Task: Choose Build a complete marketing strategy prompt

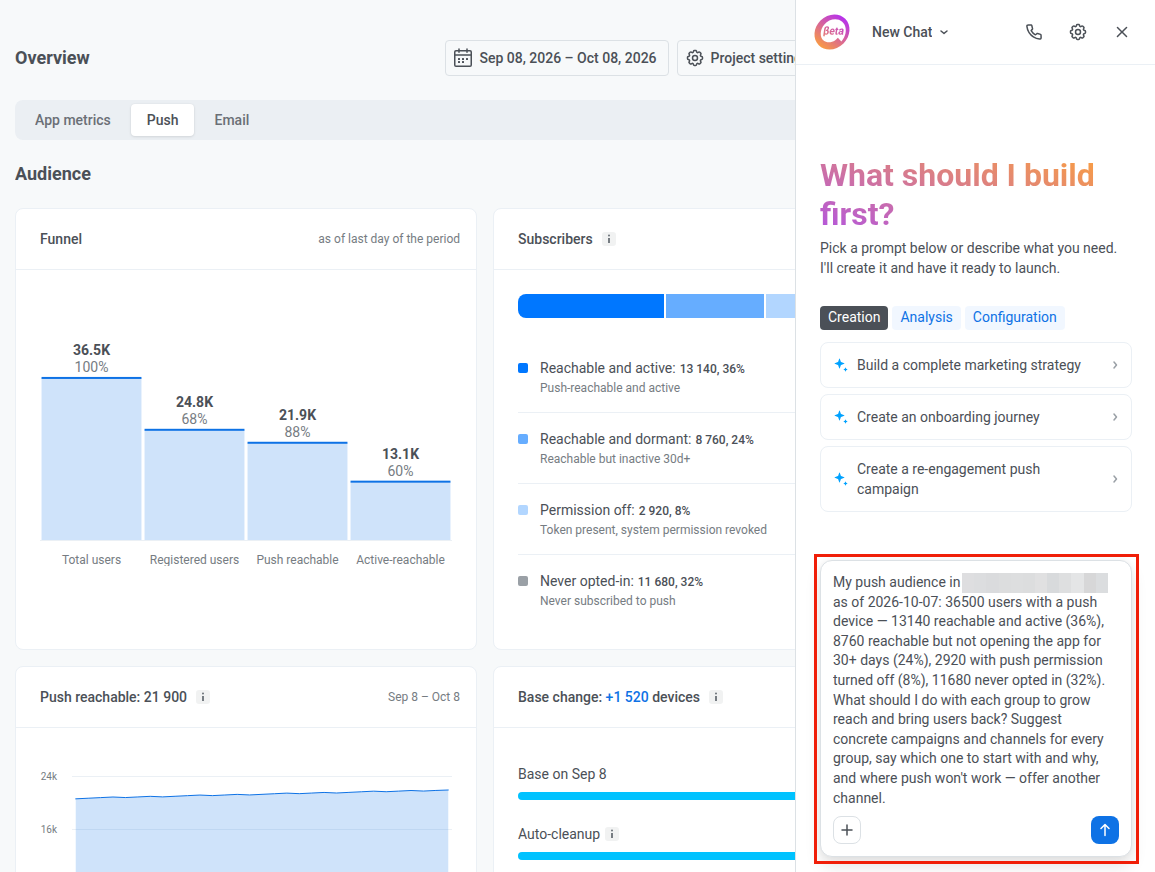Action: point(975,365)
